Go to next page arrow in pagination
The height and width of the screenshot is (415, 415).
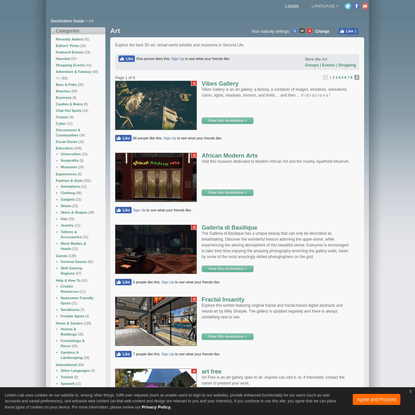357,77
